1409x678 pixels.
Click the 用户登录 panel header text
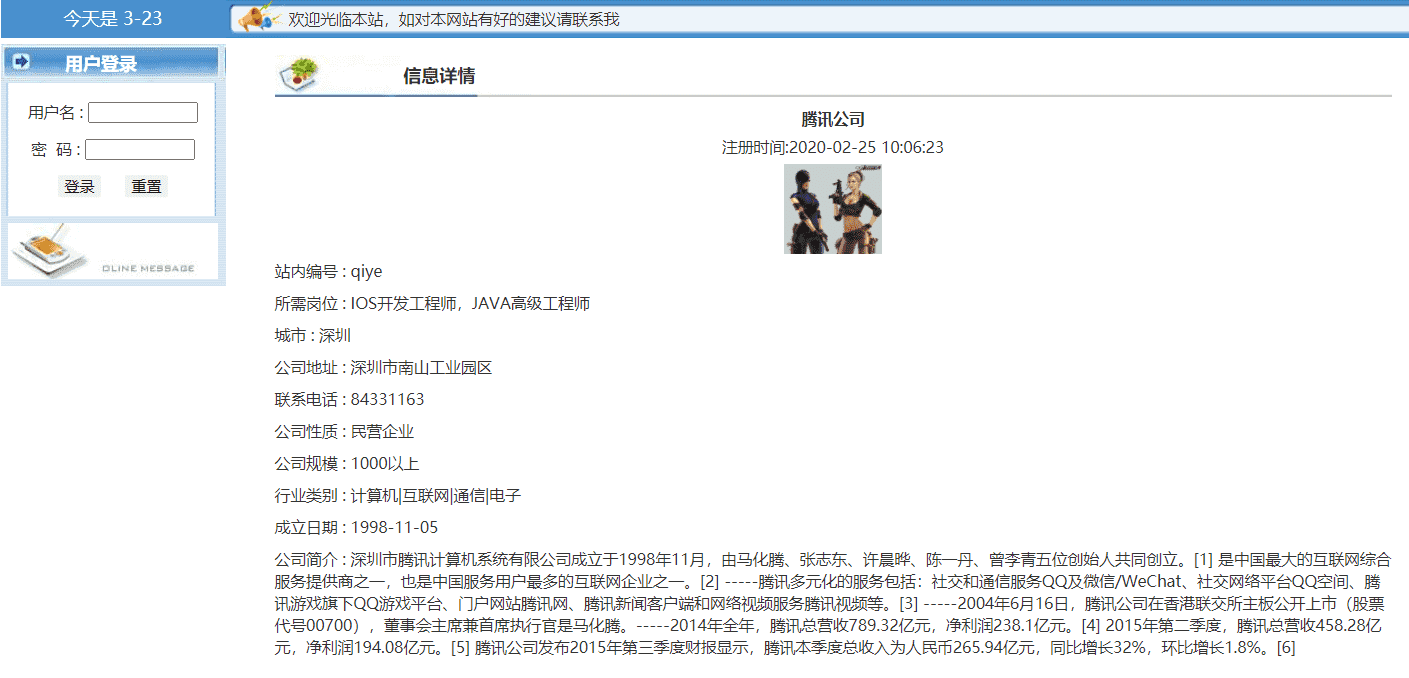pyautogui.click(x=101, y=64)
